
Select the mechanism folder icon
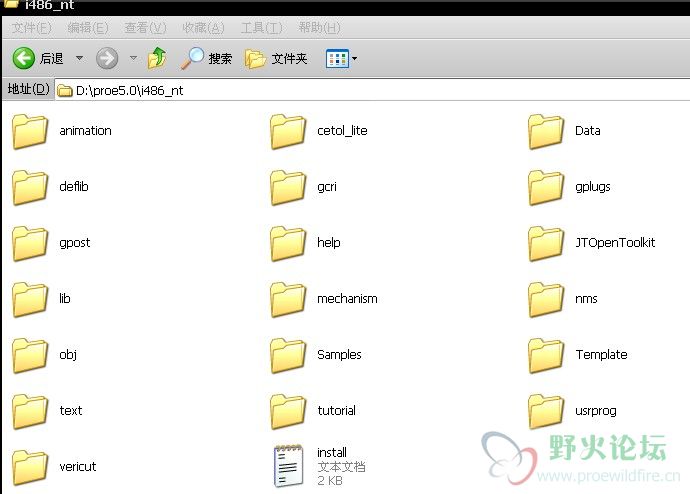pos(288,299)
